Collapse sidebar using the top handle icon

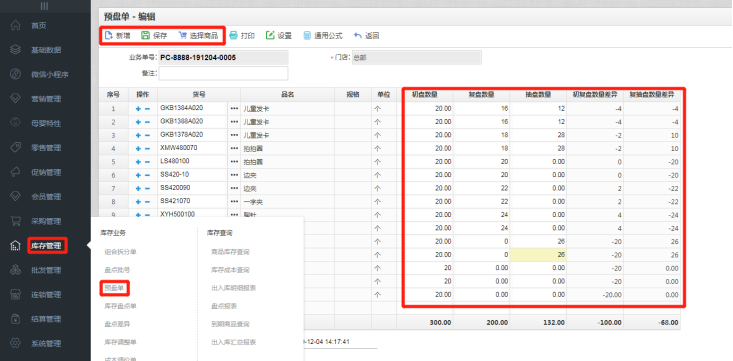pos(44,6)
